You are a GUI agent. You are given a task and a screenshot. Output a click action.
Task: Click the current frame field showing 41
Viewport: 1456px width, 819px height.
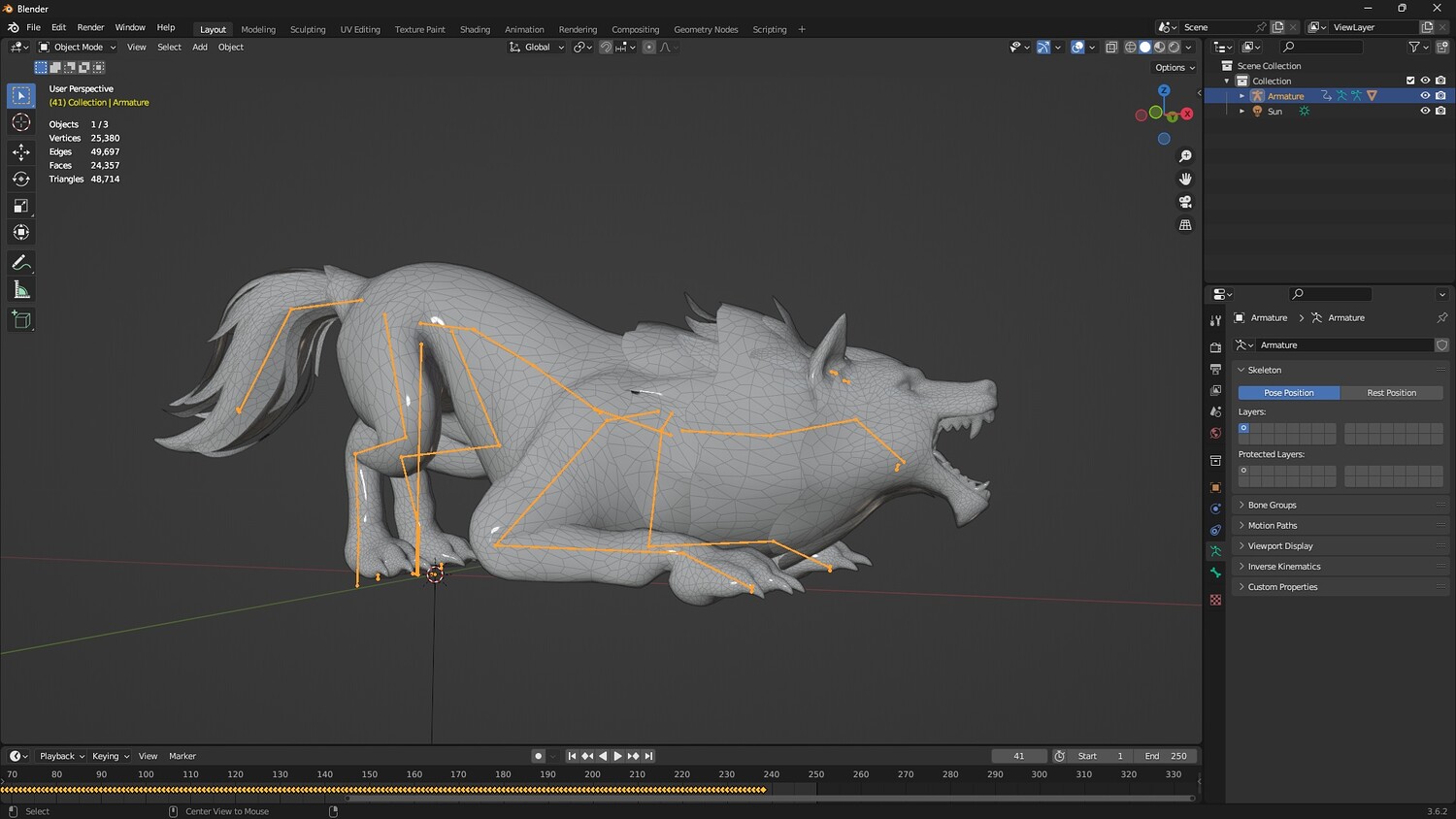point(1019,756)
